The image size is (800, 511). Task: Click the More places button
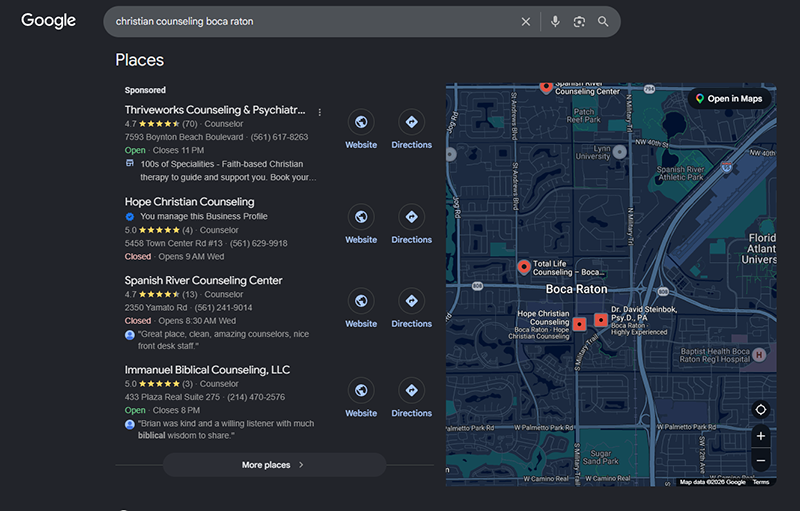click(x=274, y=465)
